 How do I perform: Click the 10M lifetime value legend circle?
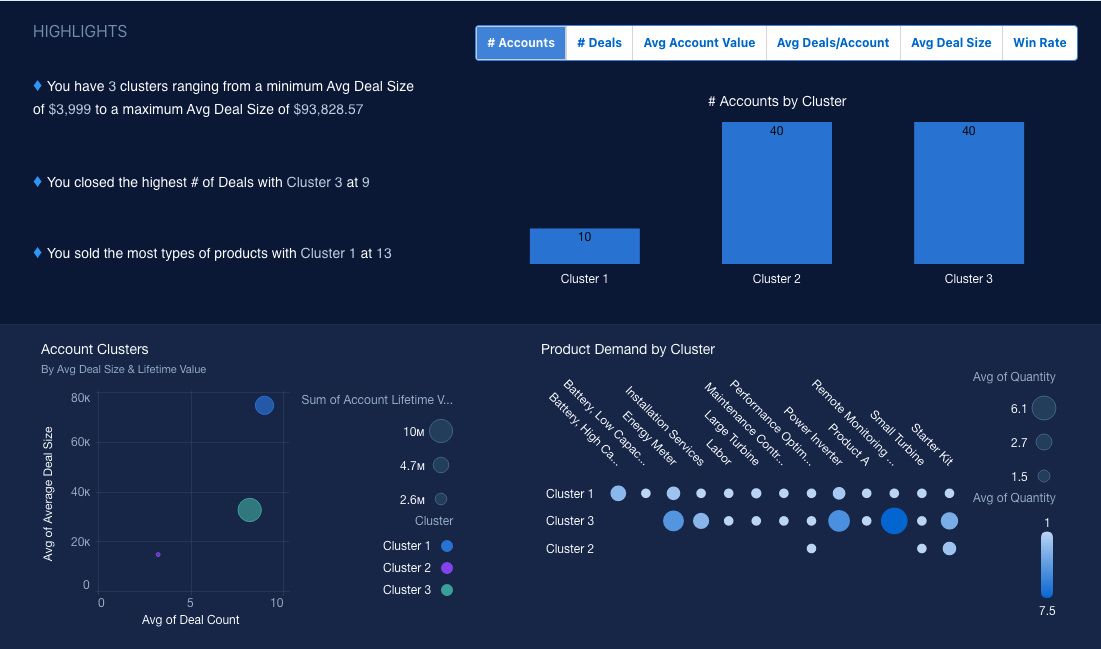pos(441,431)
